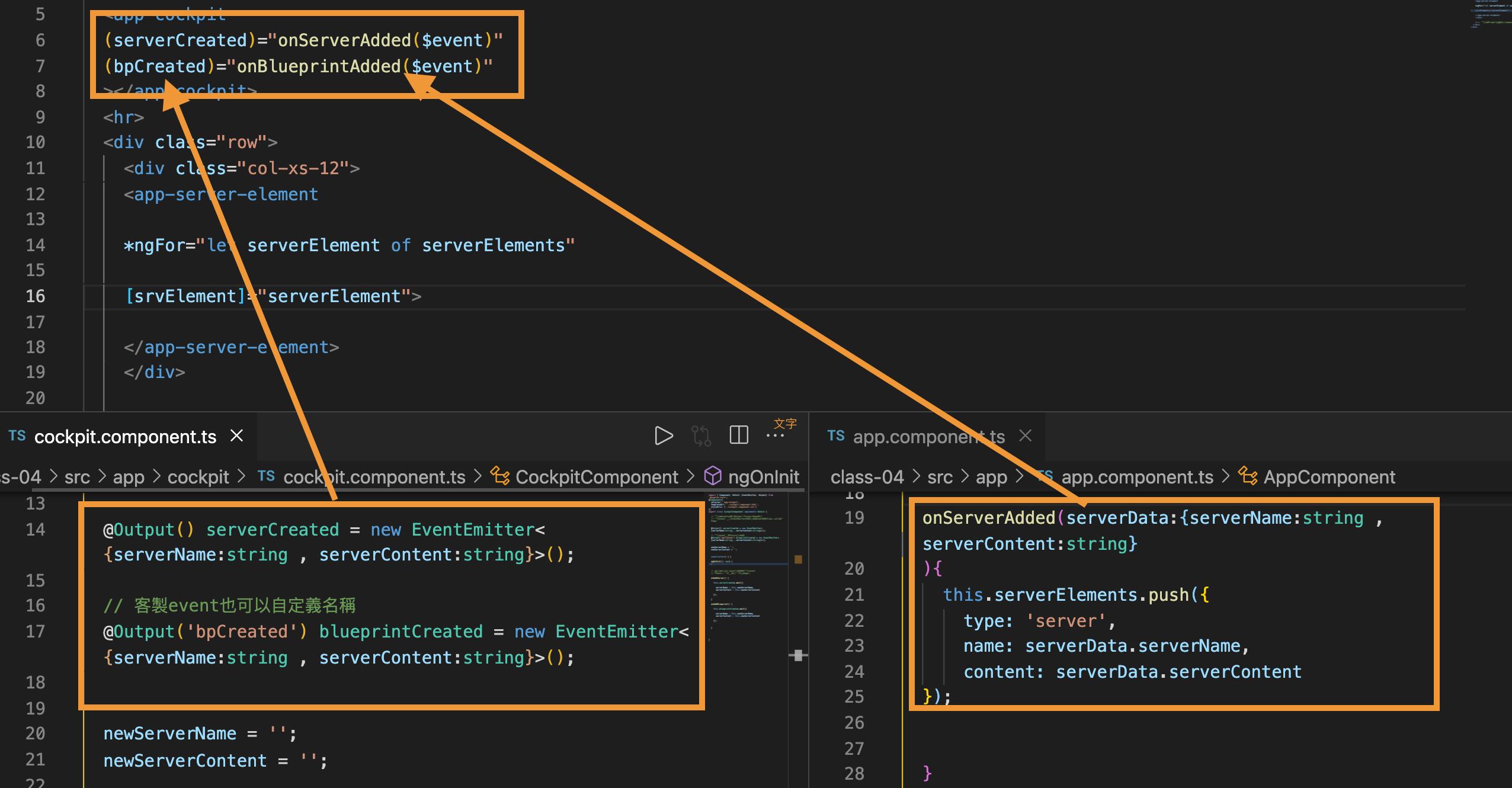This screenshot has height=788, width=1512.
Task: Click line number 16 in HTML editor
Action: [x=35, y=296]
